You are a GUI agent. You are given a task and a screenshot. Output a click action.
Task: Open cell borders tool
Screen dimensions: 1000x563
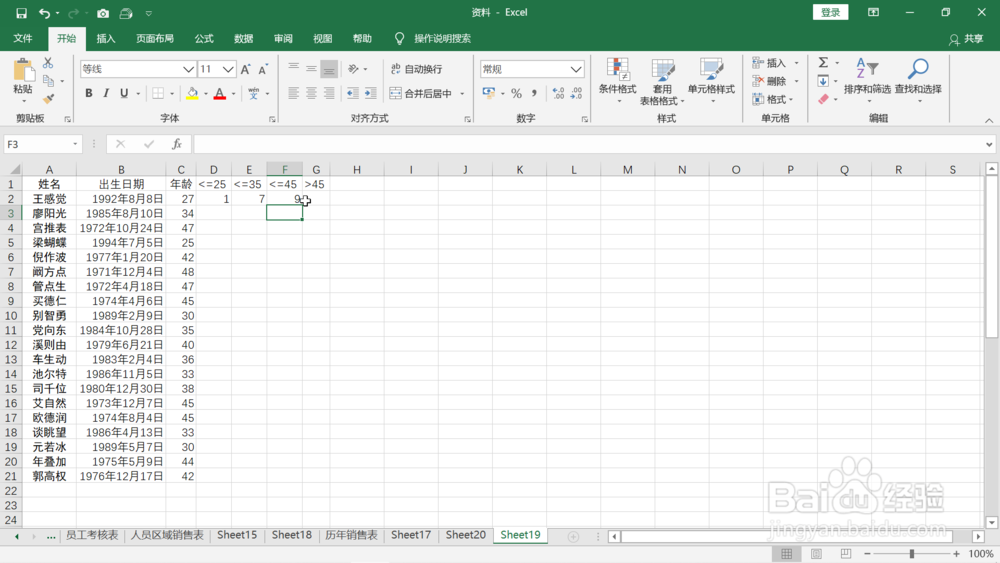coord(158,94)
